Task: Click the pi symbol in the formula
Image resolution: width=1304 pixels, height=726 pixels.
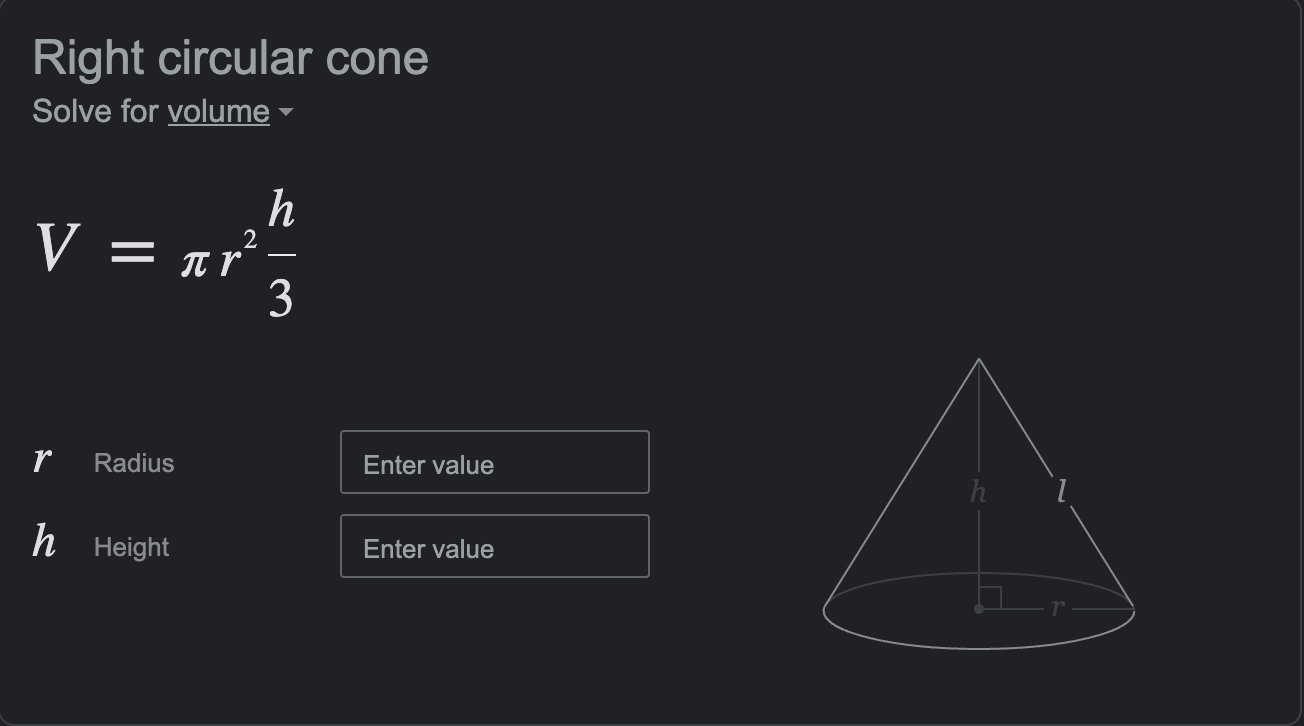Action: pos(194,263)
